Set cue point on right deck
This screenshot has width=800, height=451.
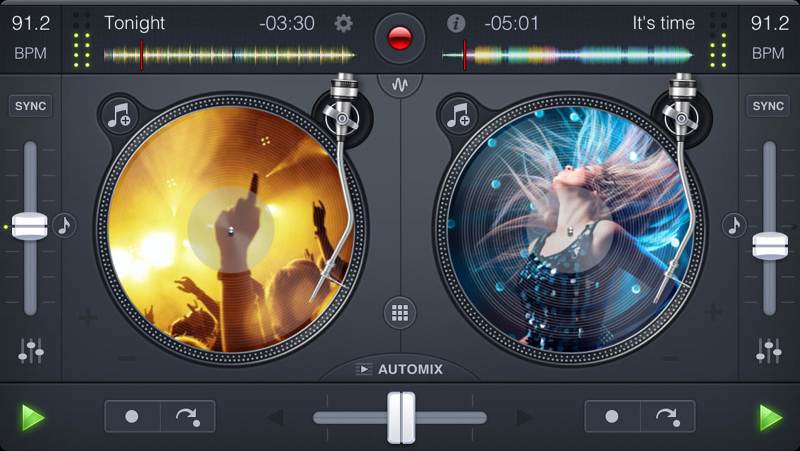(612, 417)
